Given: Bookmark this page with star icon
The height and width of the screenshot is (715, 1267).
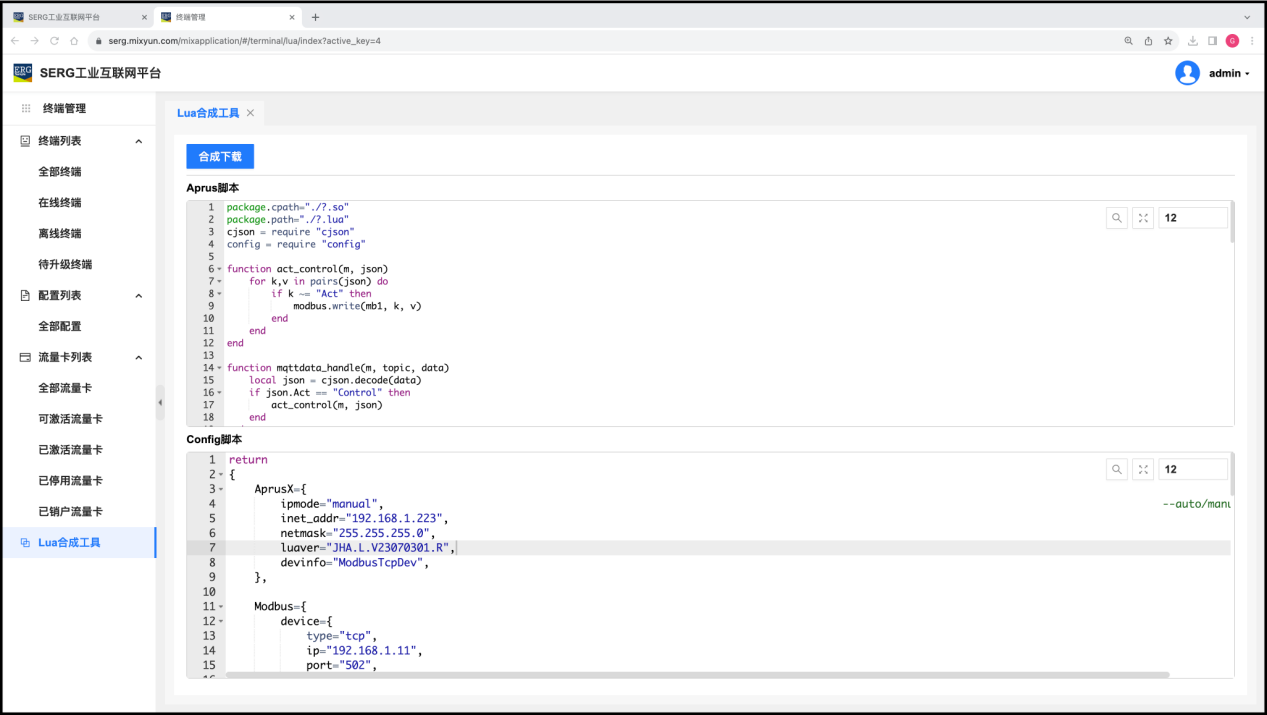Looking at the screenshot, I should click(1168, 41).
